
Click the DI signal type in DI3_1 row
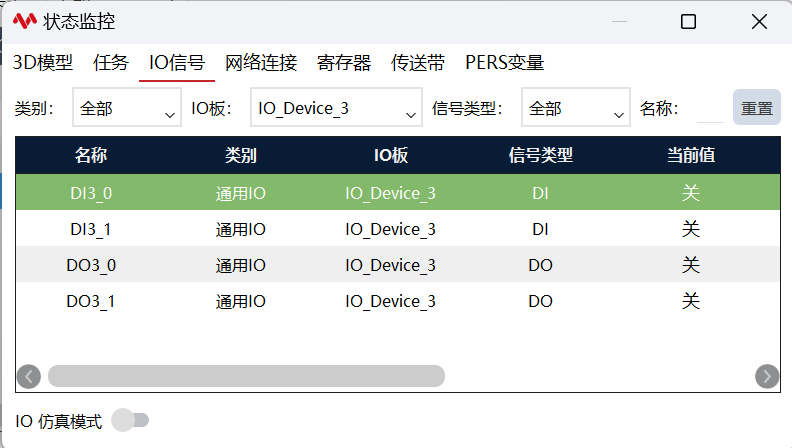coord(540,229)
